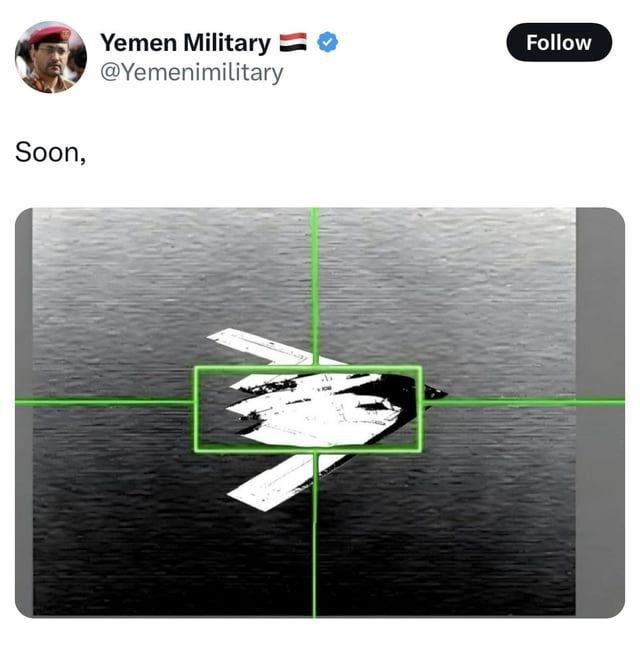Click the Yemen flag emoji beside the name
The height and width of the screenshot is (662, 640).
point(293,42)
